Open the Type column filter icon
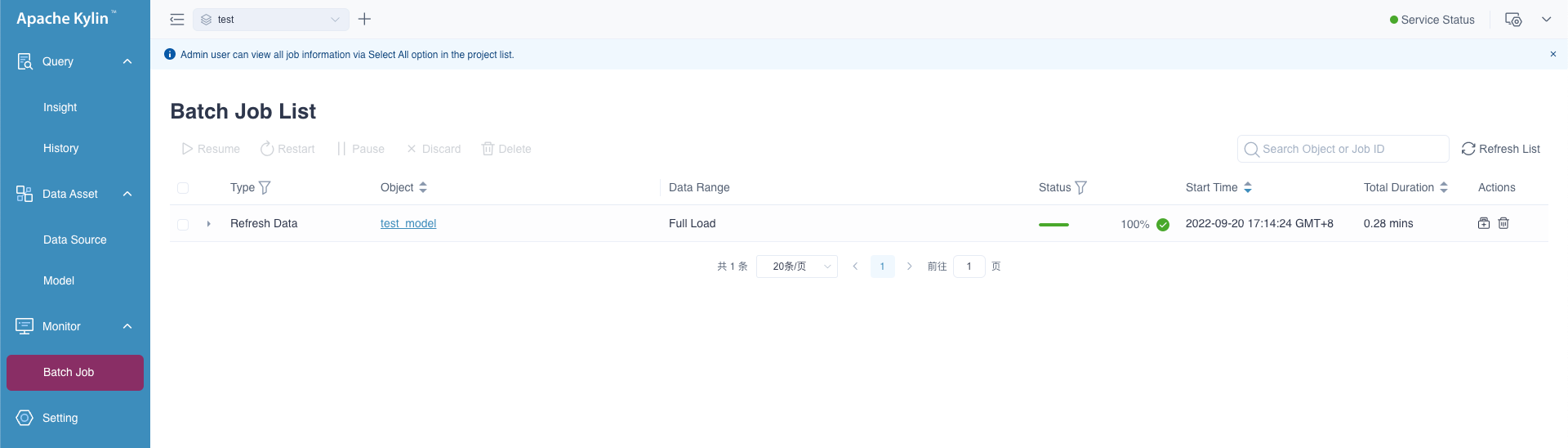Viewport: 1568px width, 448px height. [265, 188]
